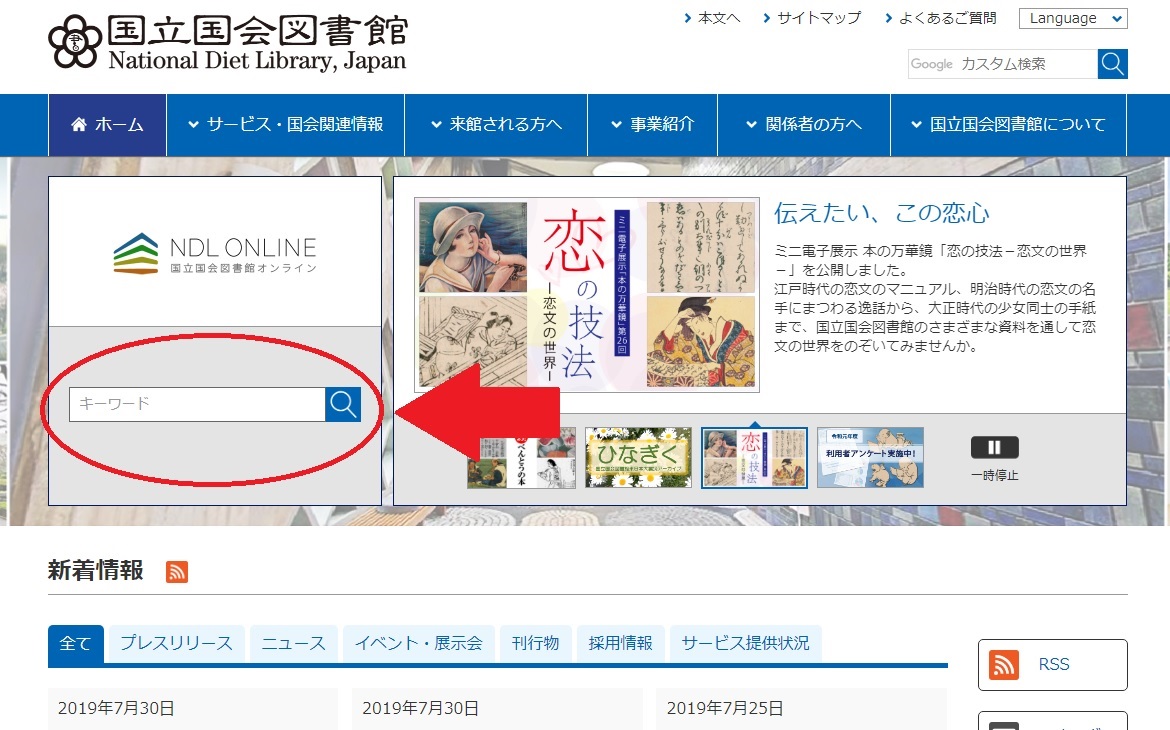Switch to the イベント・展示会 tab
Screen dimensions: 1170x730
[x=419, y=643]
